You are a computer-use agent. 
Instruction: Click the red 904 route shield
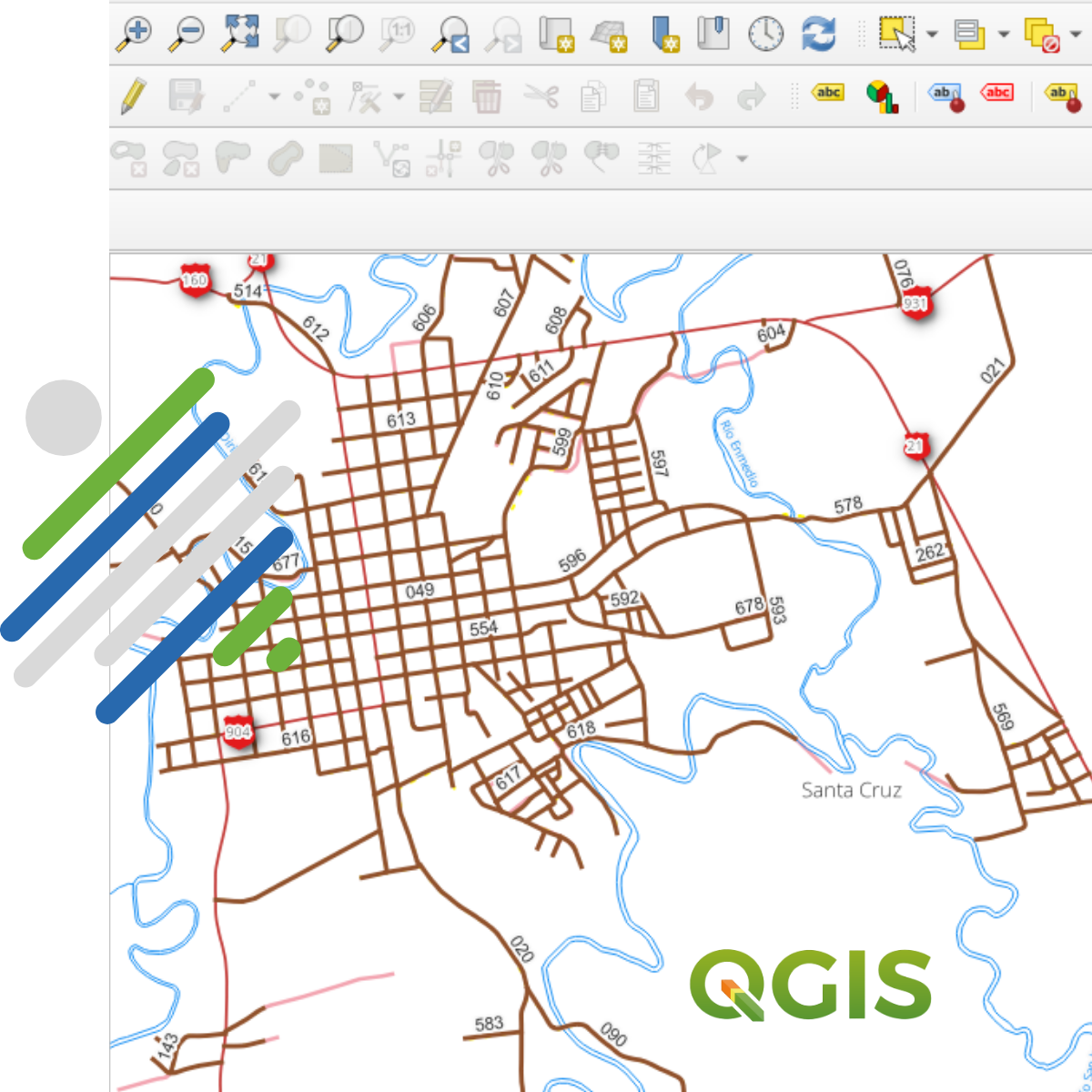238,732
